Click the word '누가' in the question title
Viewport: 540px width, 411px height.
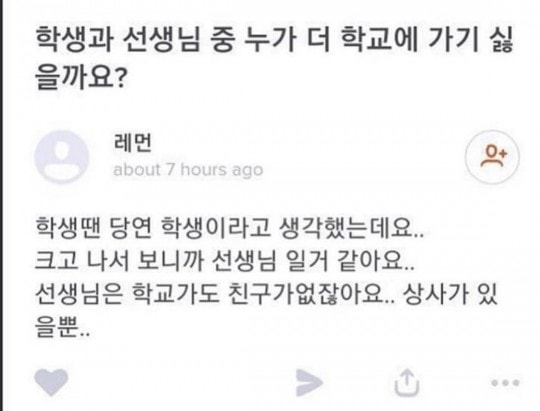[x=269, y=40]
